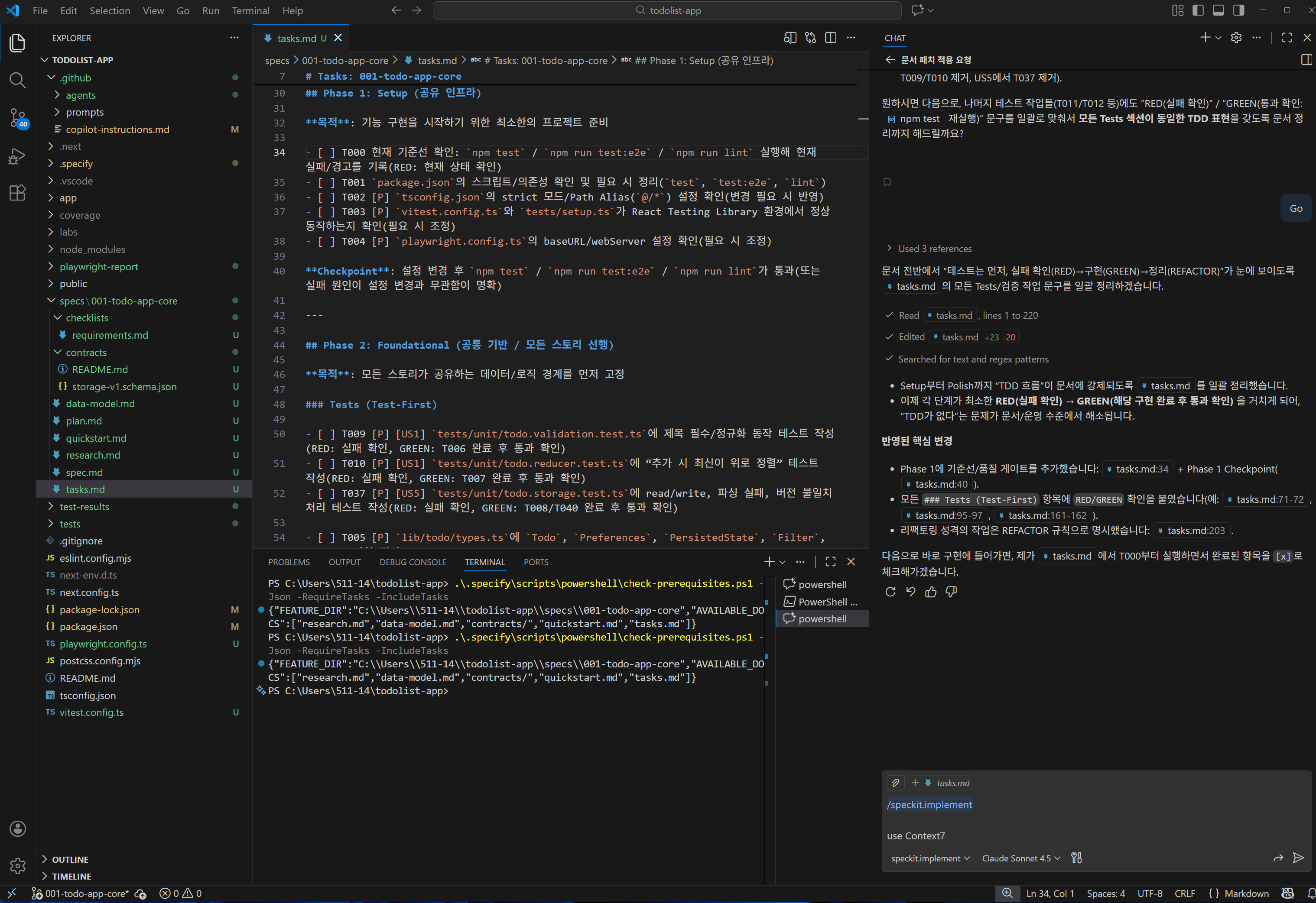Click the Go button in chat

1296,208
